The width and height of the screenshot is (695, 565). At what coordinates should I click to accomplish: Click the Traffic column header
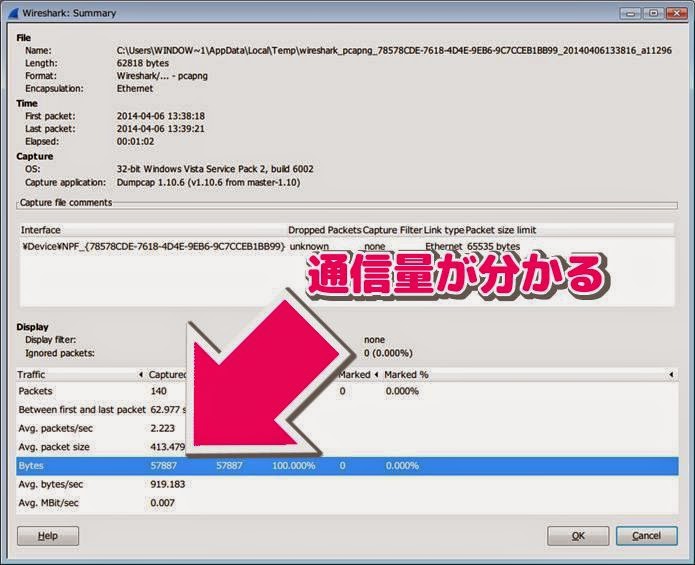point(80,374)
